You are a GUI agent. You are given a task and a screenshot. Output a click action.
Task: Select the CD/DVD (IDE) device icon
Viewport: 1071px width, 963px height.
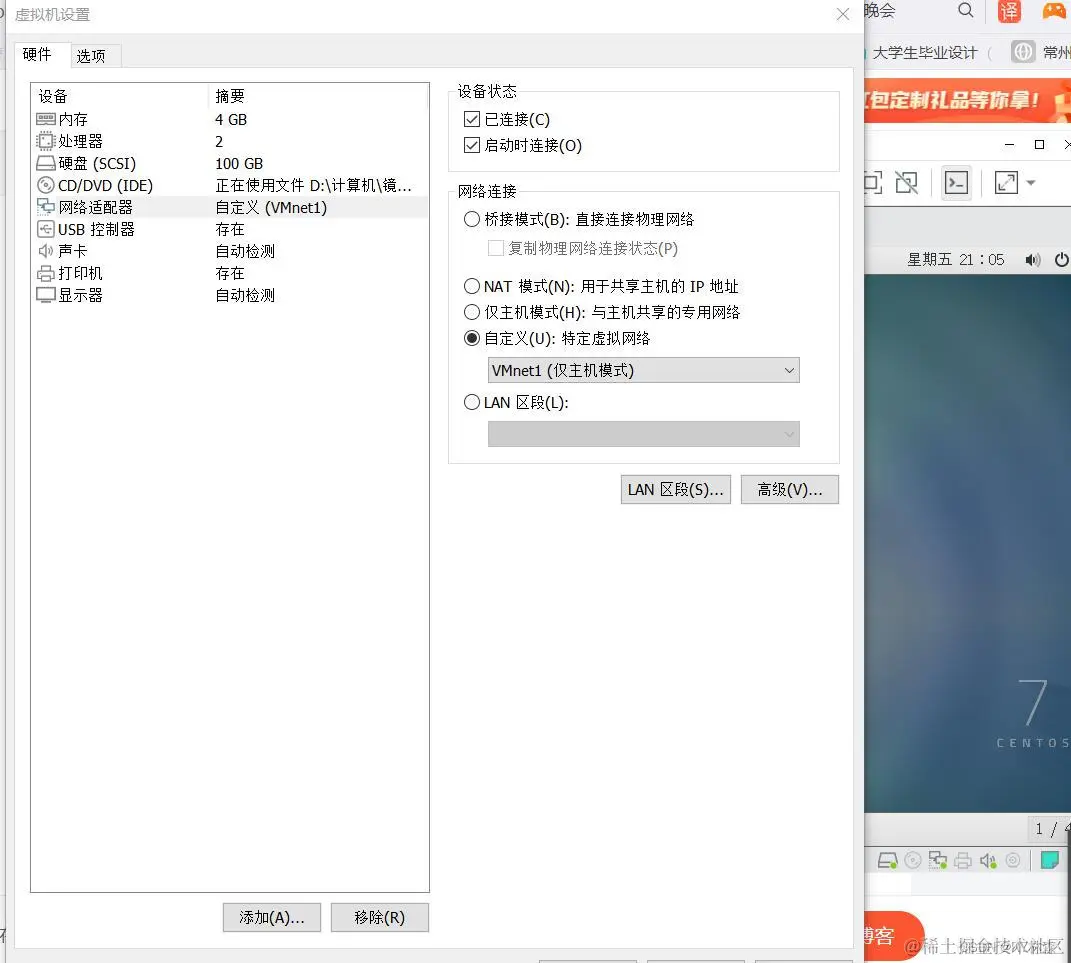coord(46,185)
